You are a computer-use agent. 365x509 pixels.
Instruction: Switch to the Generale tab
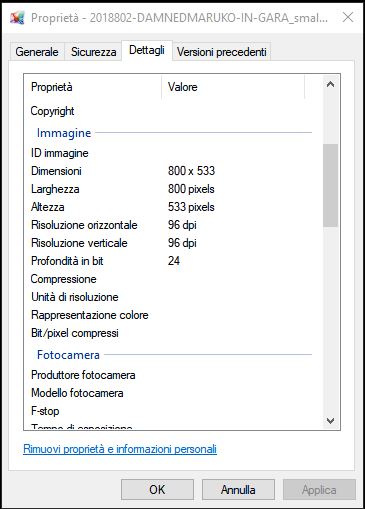tap(37, 52)
